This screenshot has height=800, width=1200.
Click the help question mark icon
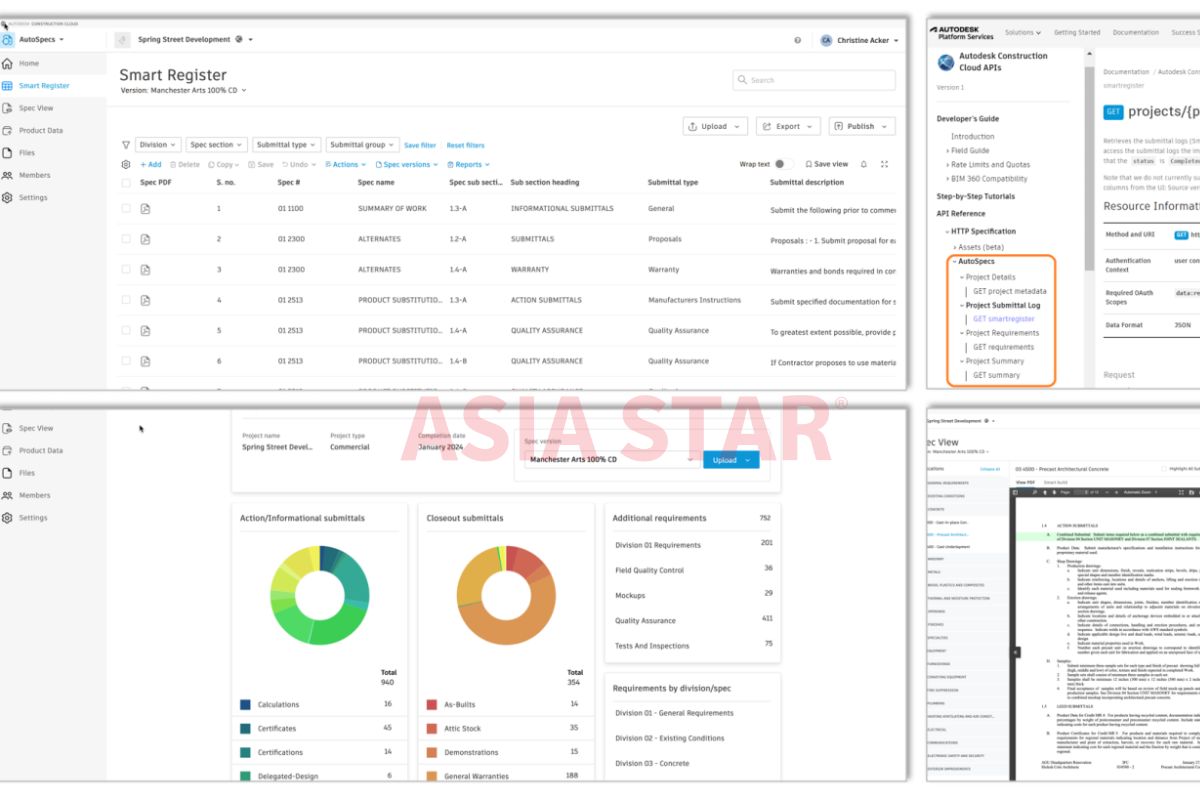point(797,40)
